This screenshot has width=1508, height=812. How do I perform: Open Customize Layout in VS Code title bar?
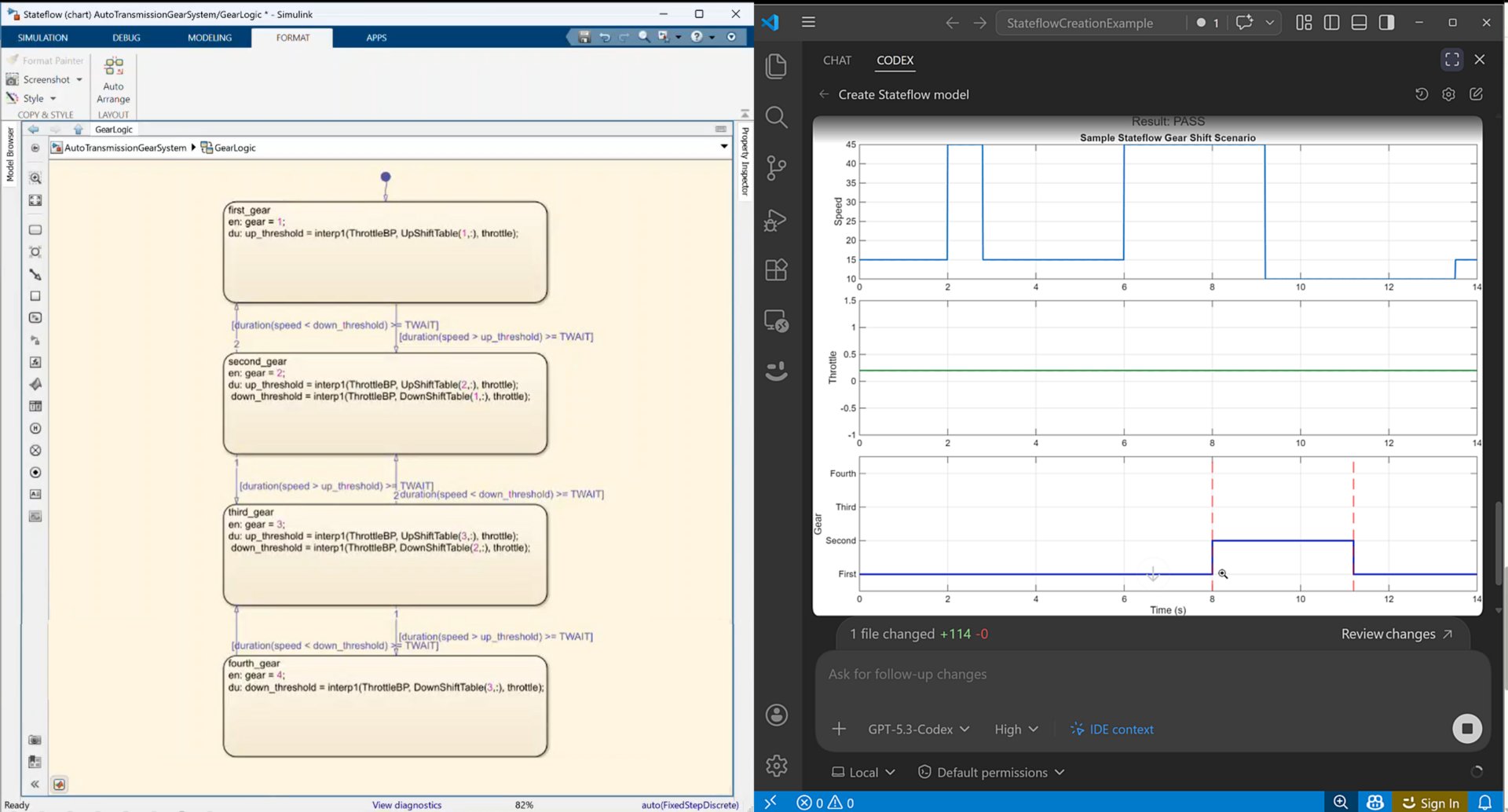point(1304,23)
